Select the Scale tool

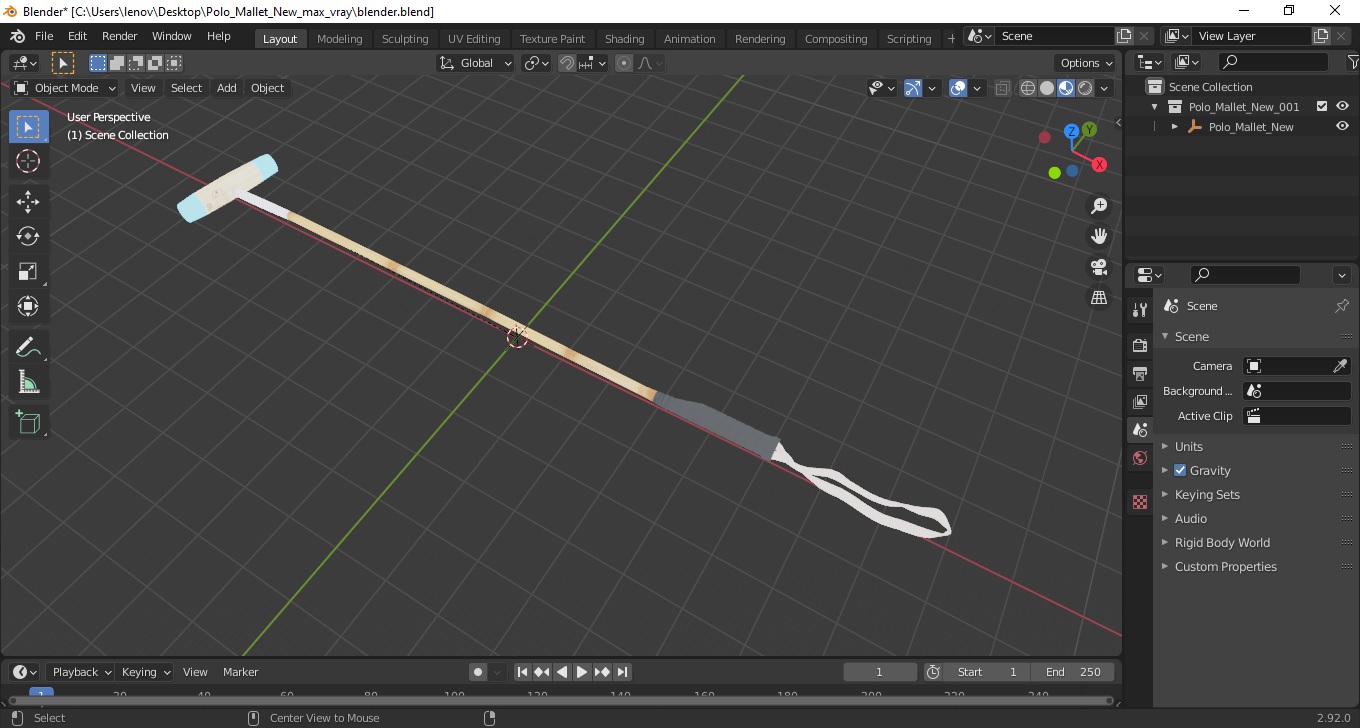click(x=28, y=271)
